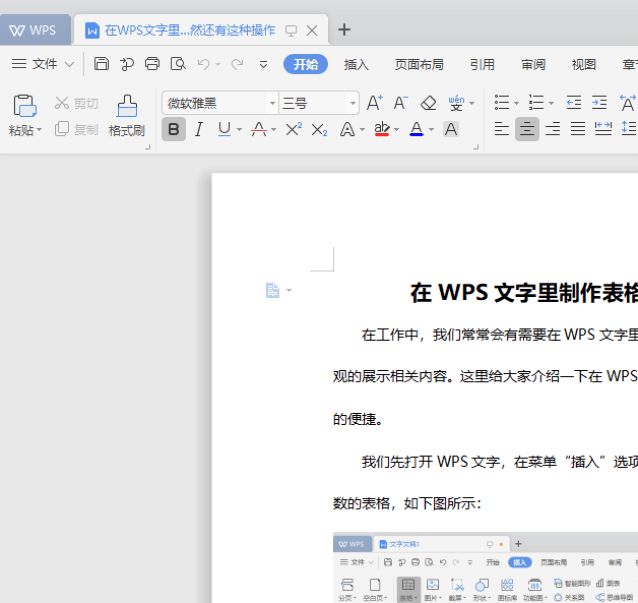This screenshot has height=603, width=638.
Task: Switch to the 开始 tab
Action: 306,64
